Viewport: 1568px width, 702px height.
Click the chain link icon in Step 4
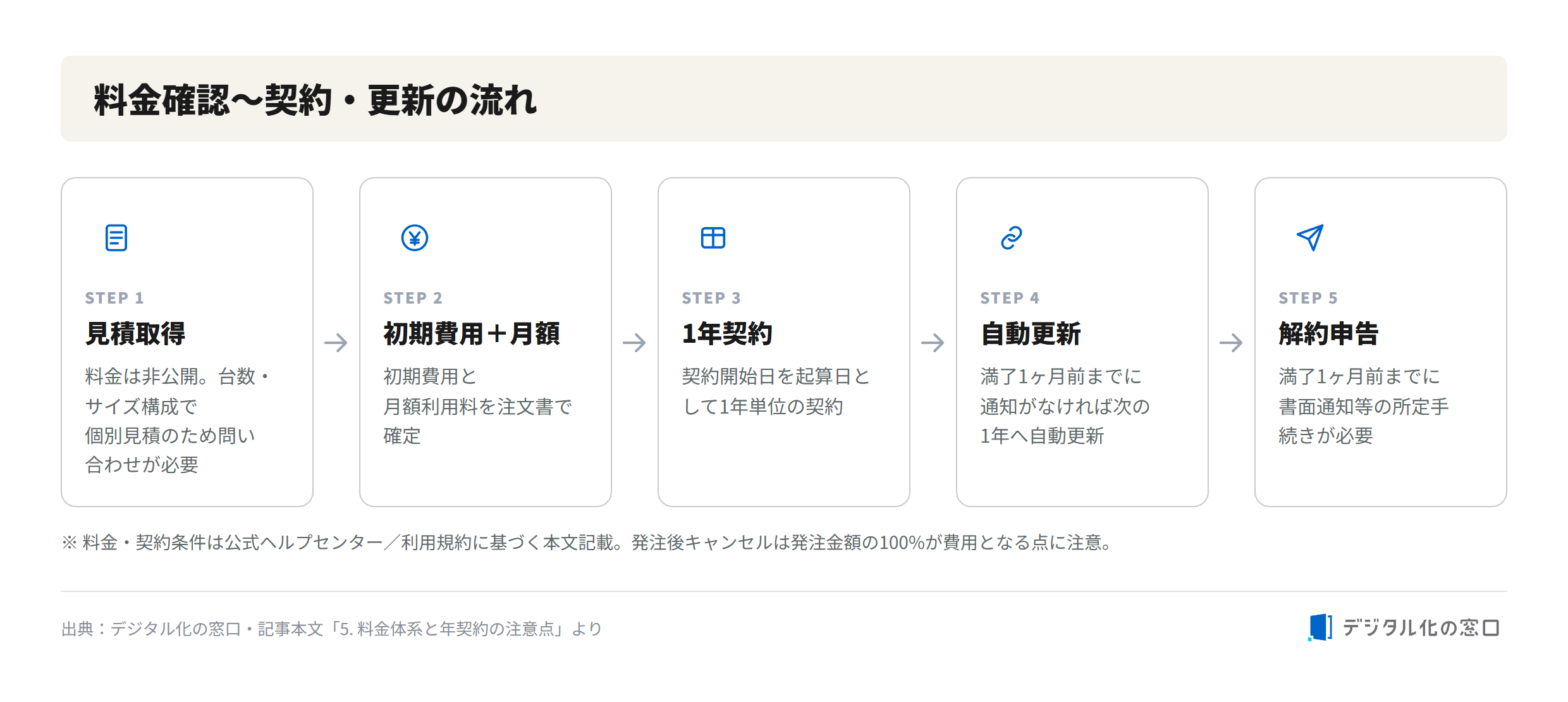point(1012,238)
